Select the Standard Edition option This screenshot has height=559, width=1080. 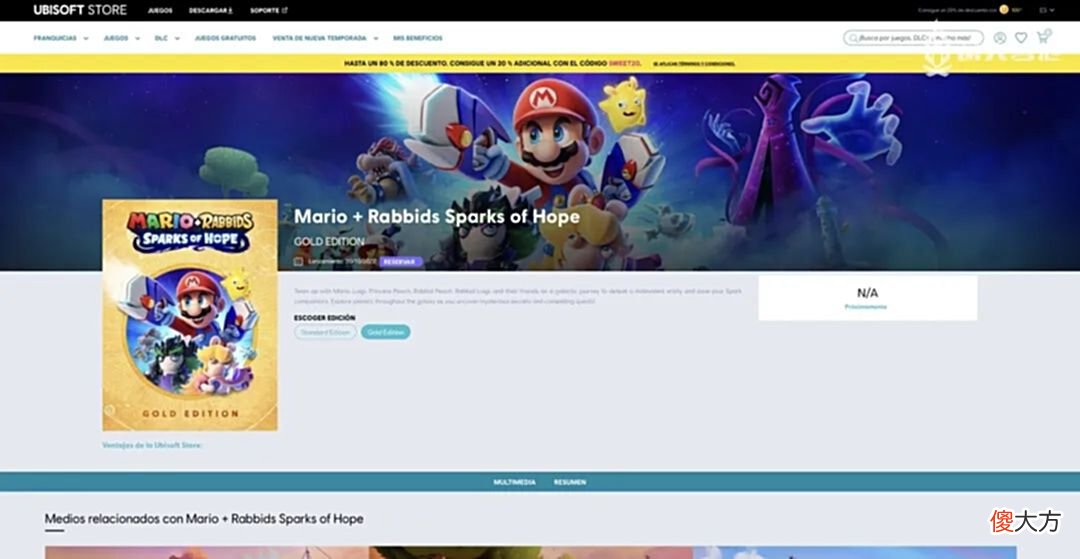(325, 332)
